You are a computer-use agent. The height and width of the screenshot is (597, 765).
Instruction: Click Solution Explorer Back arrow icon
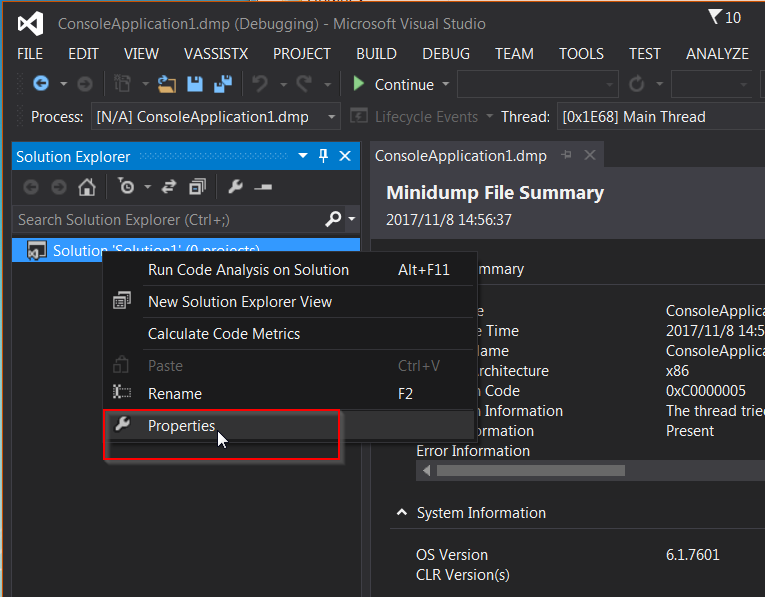point(31,187)
